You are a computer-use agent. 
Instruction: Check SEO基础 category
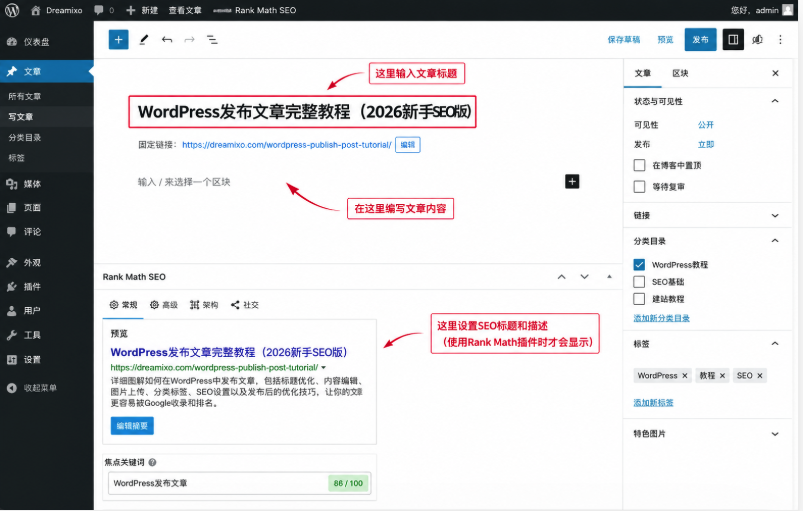click(x=639, y=282)
